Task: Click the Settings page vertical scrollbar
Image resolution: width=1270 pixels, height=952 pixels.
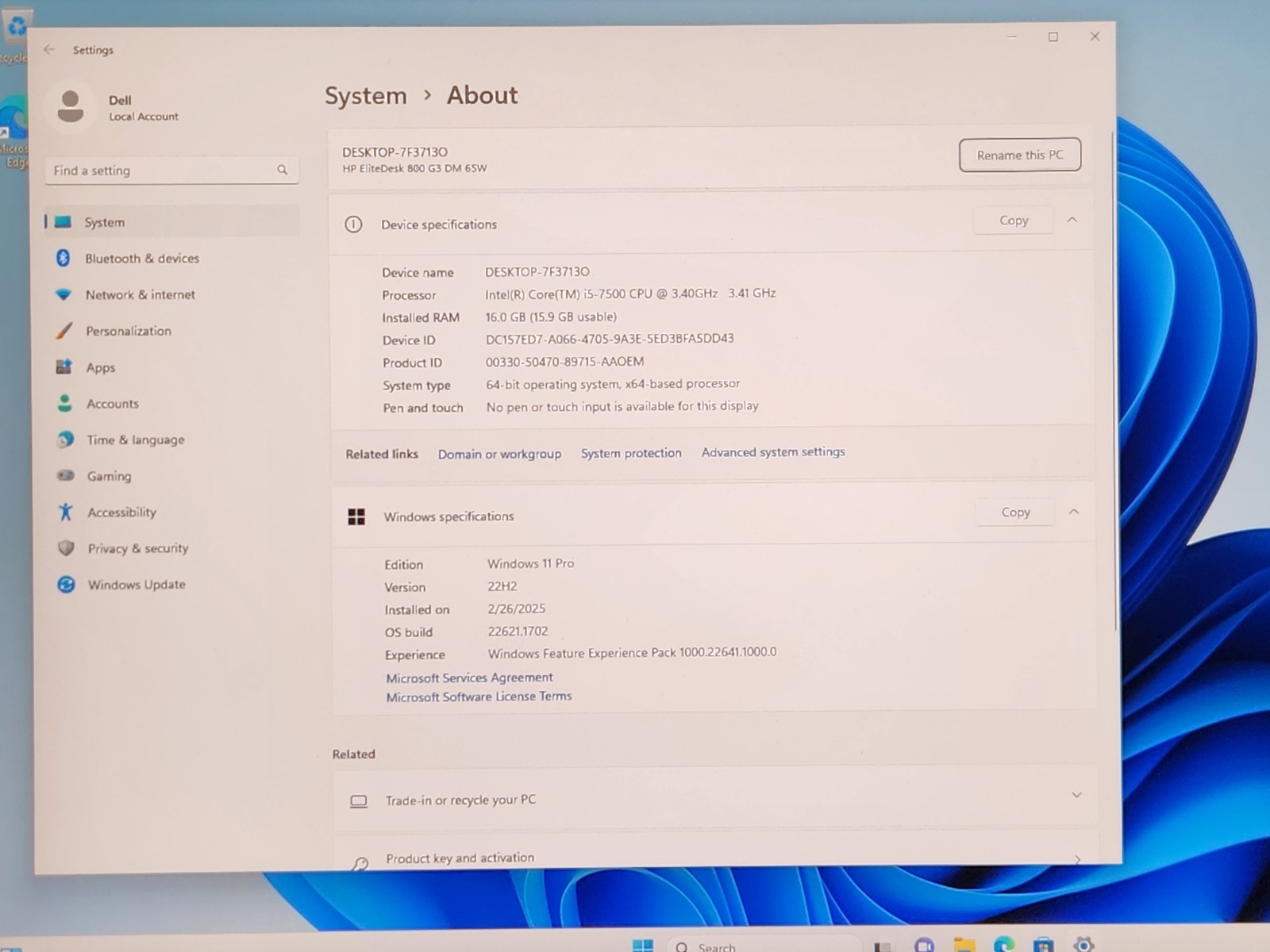Action: click(1114, 381)
